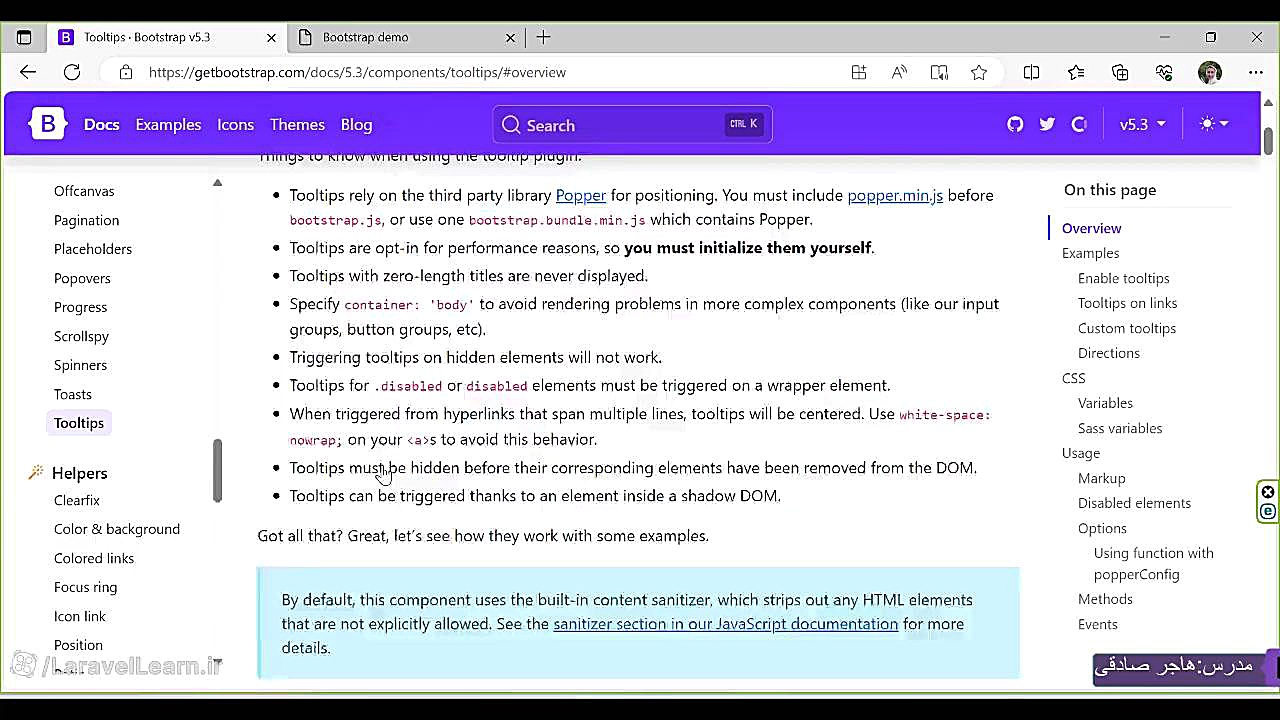Open Favorites list icon

1076,72
